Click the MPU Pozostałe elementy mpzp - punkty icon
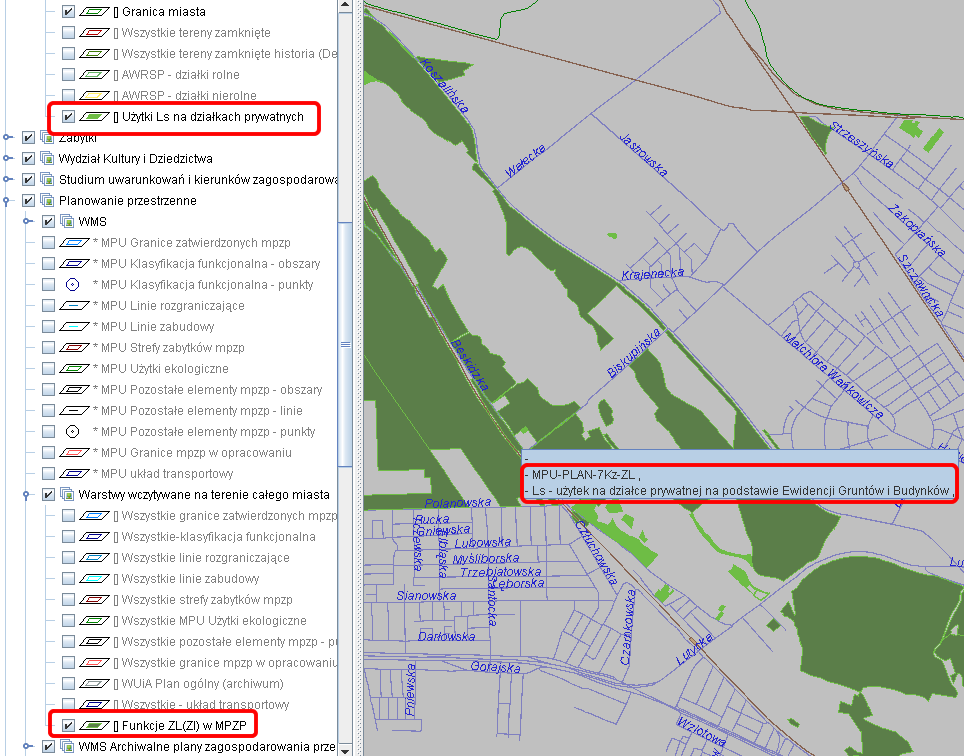The width and height of the screenshot is (964, 756). tap(72, 432)
